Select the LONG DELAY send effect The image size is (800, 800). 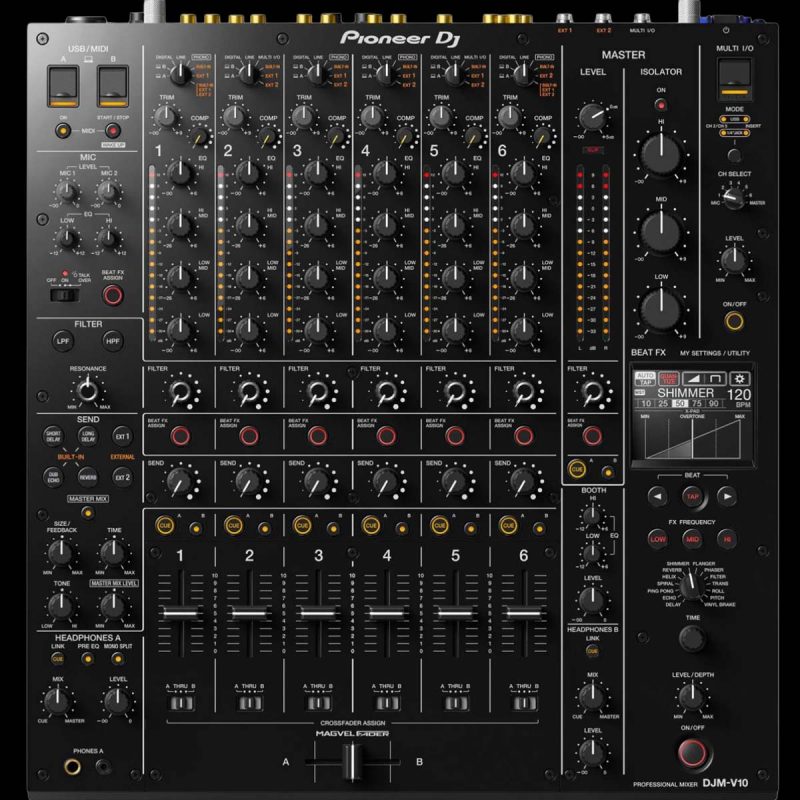click(88, 436)
